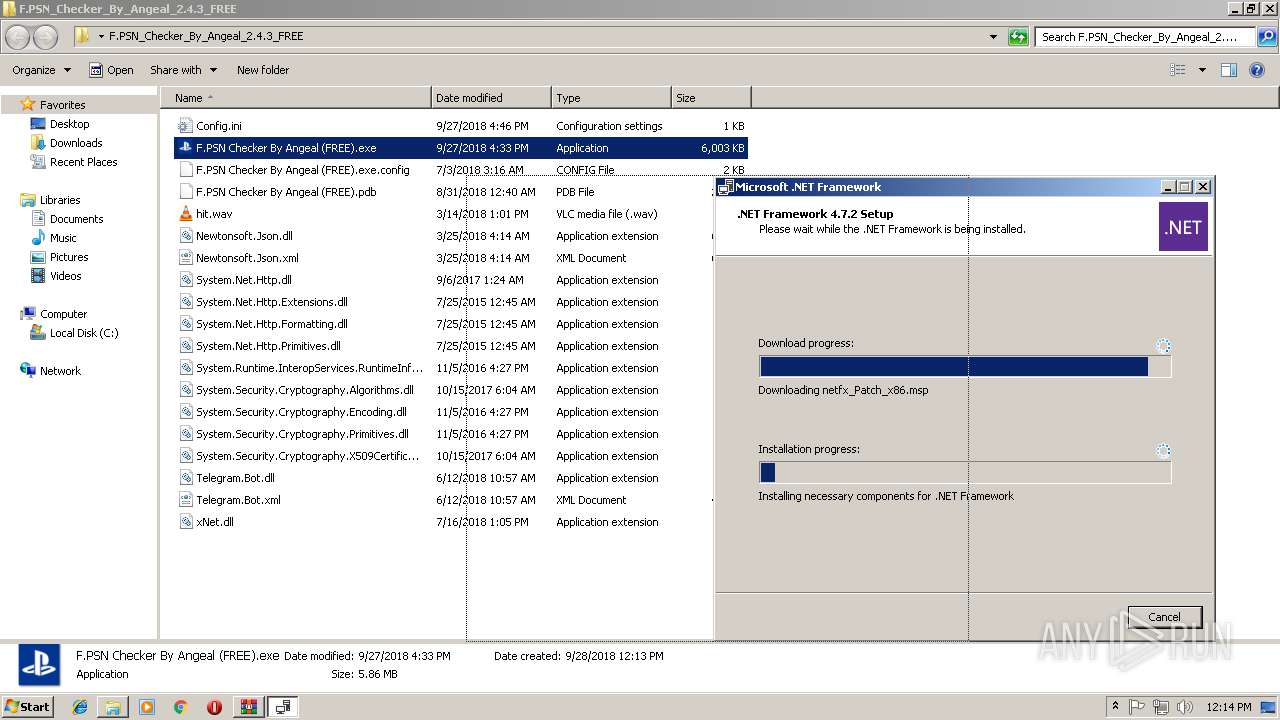The width and height of the screenshot is (1280, 720).
Task: Expand the path breadcrumb arrow before folder name
Action: coord(102,37)
